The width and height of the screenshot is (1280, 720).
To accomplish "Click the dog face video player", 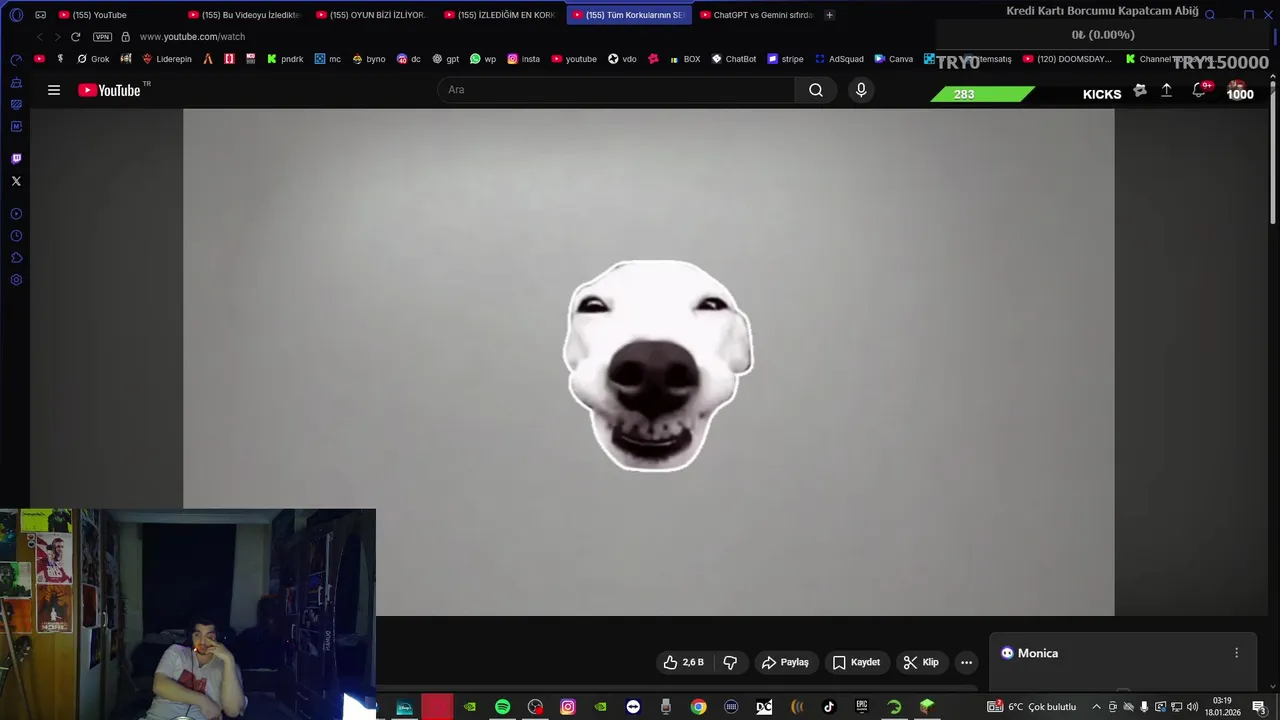I will click(x=648, y=362).
